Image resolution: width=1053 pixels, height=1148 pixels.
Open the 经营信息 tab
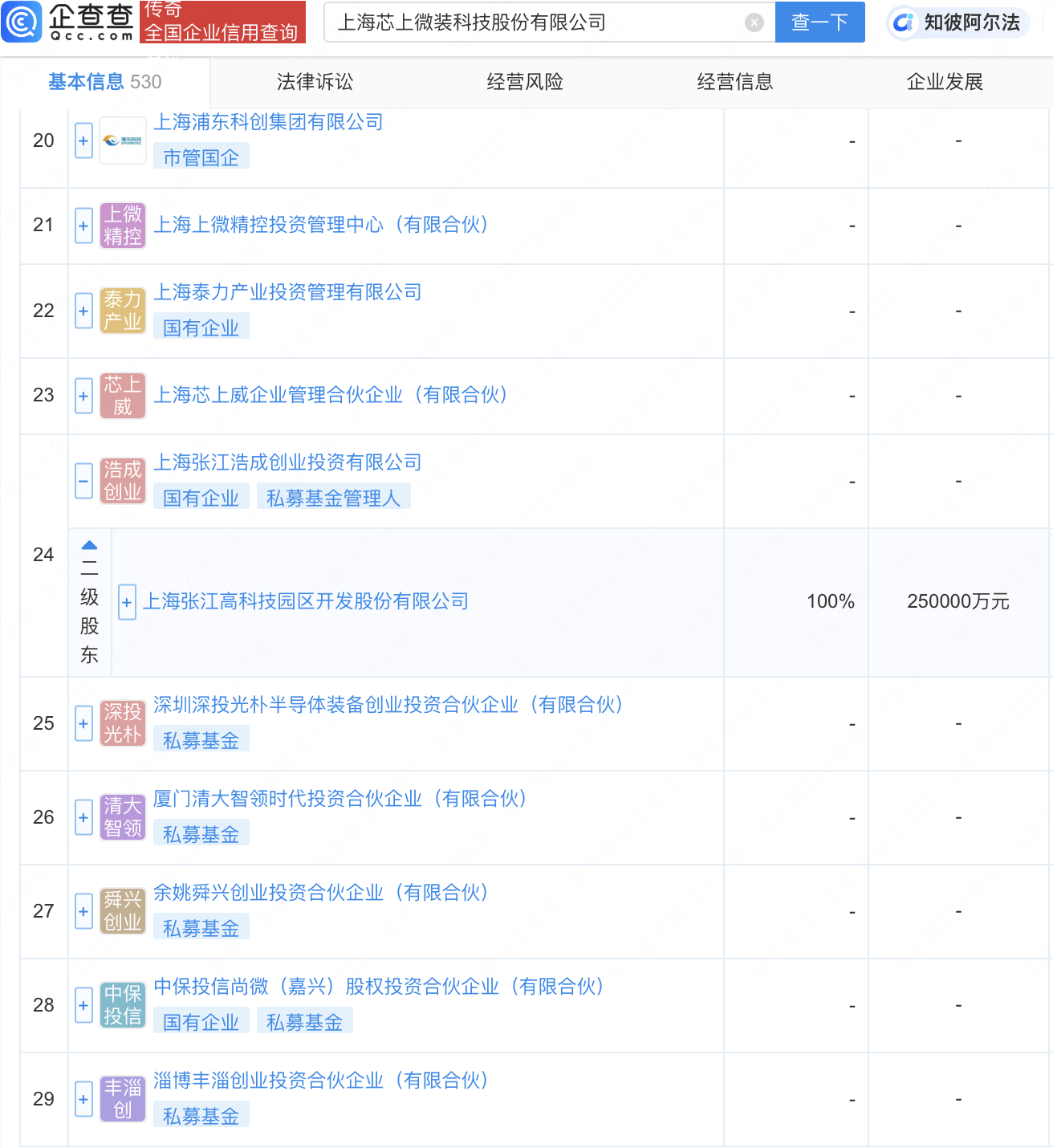pos(735,82)
